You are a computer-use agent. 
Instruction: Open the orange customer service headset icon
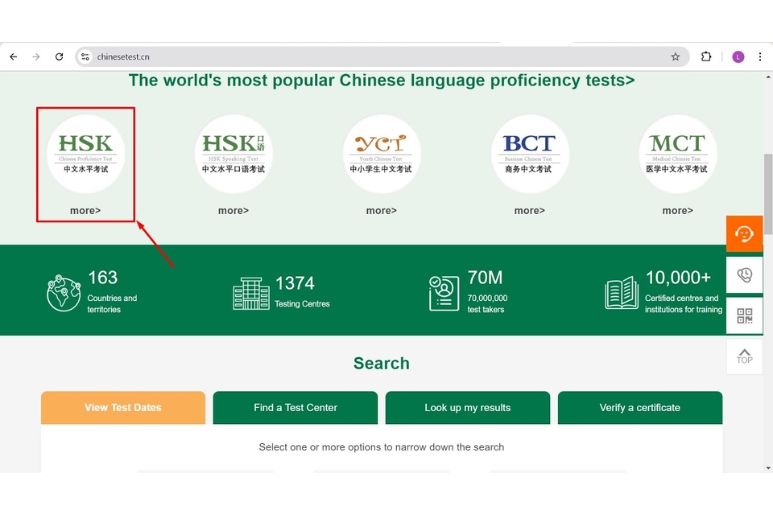(744, 234)
